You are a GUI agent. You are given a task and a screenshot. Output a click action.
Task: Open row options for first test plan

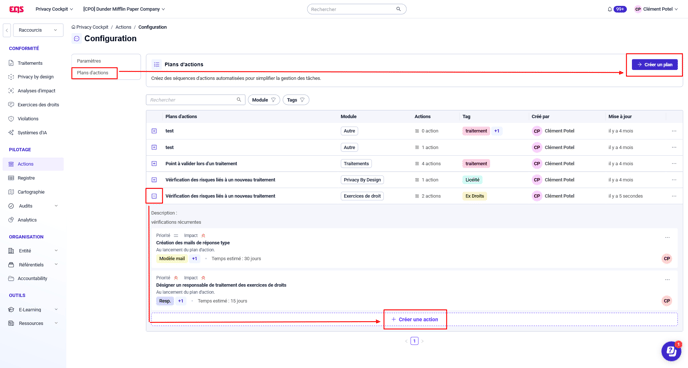[674, 131]
